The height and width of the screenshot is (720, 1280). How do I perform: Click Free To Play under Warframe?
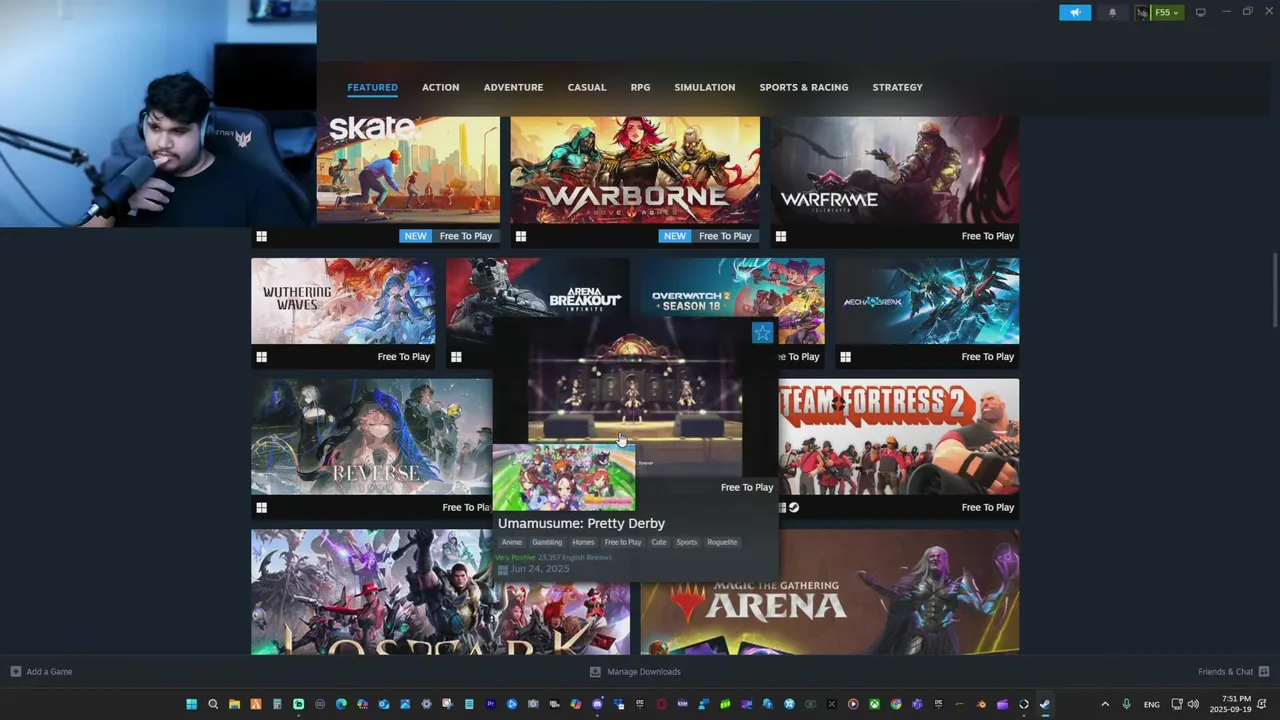point(987,236)
